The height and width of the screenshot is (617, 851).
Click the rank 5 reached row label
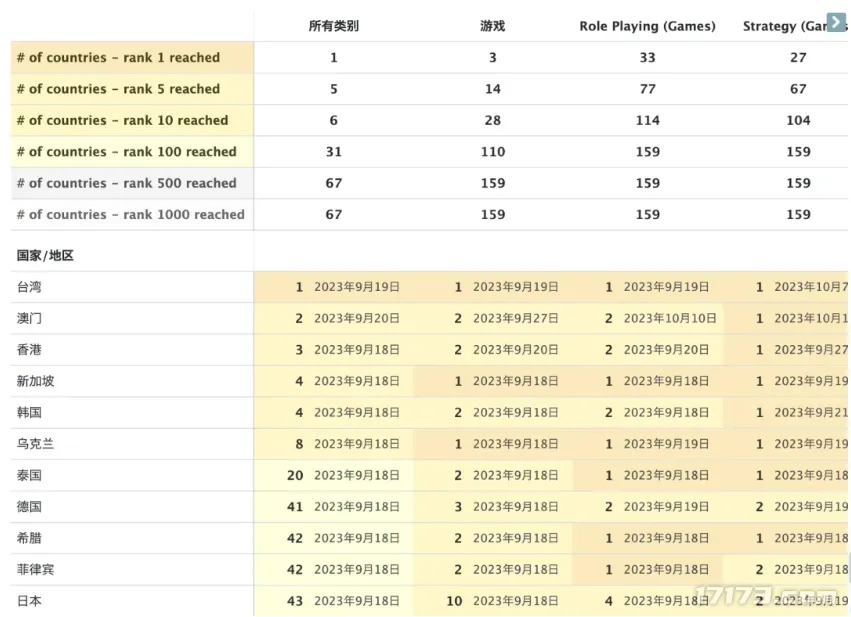pos(118,89)
